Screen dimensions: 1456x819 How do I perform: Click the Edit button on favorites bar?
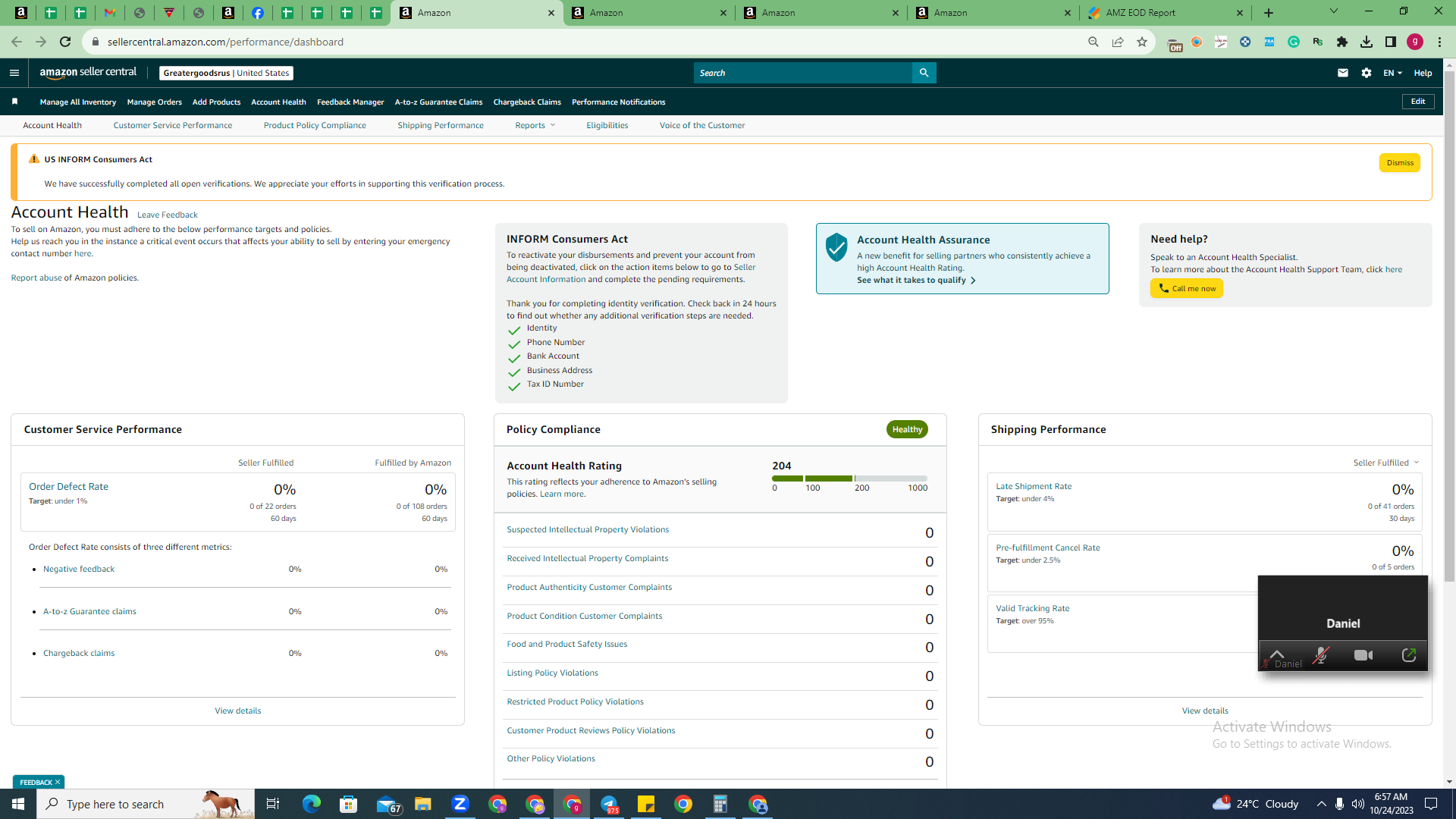coord(1418,102)
